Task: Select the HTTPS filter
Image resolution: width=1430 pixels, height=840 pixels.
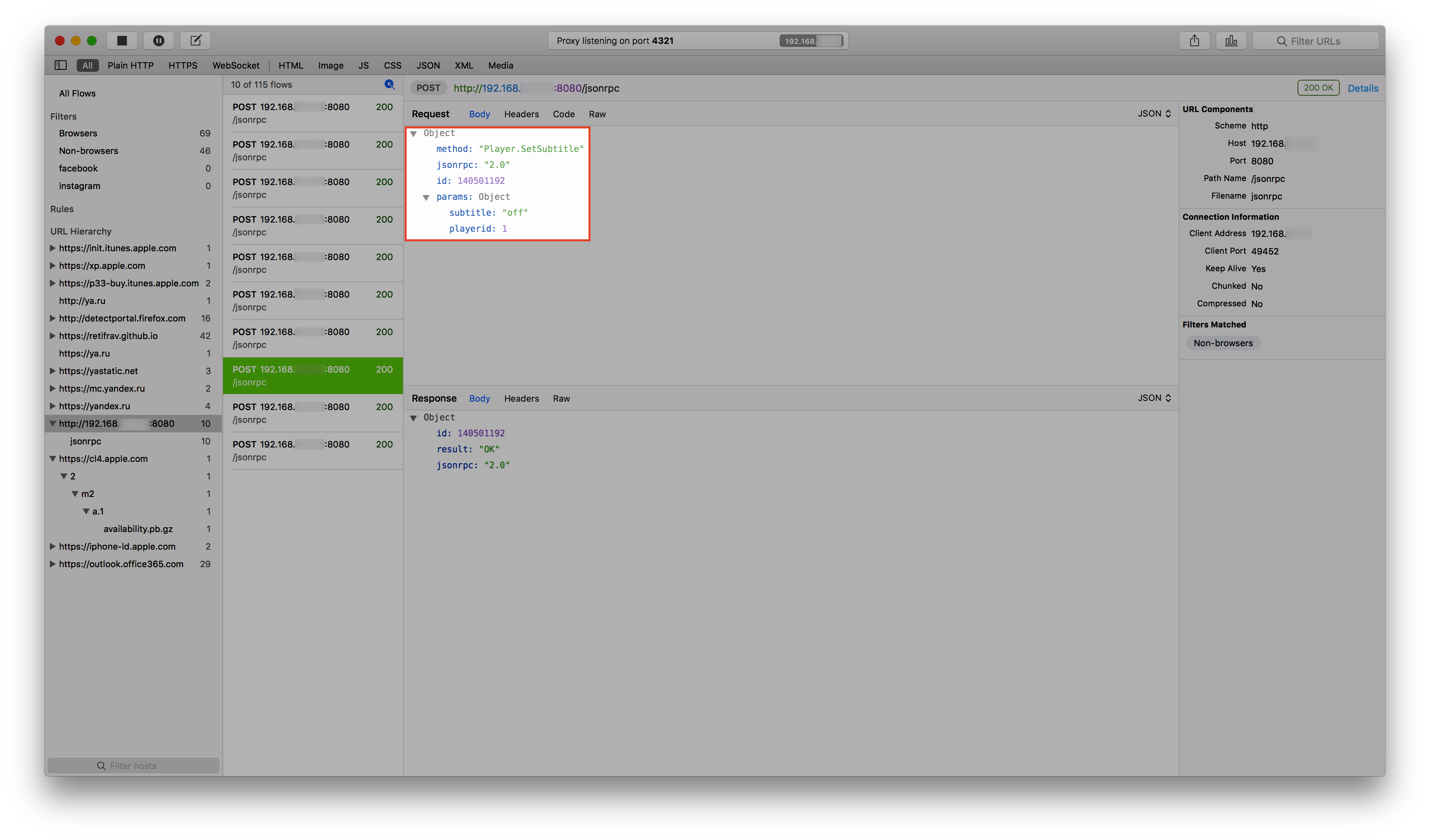Action: (183, 65)
